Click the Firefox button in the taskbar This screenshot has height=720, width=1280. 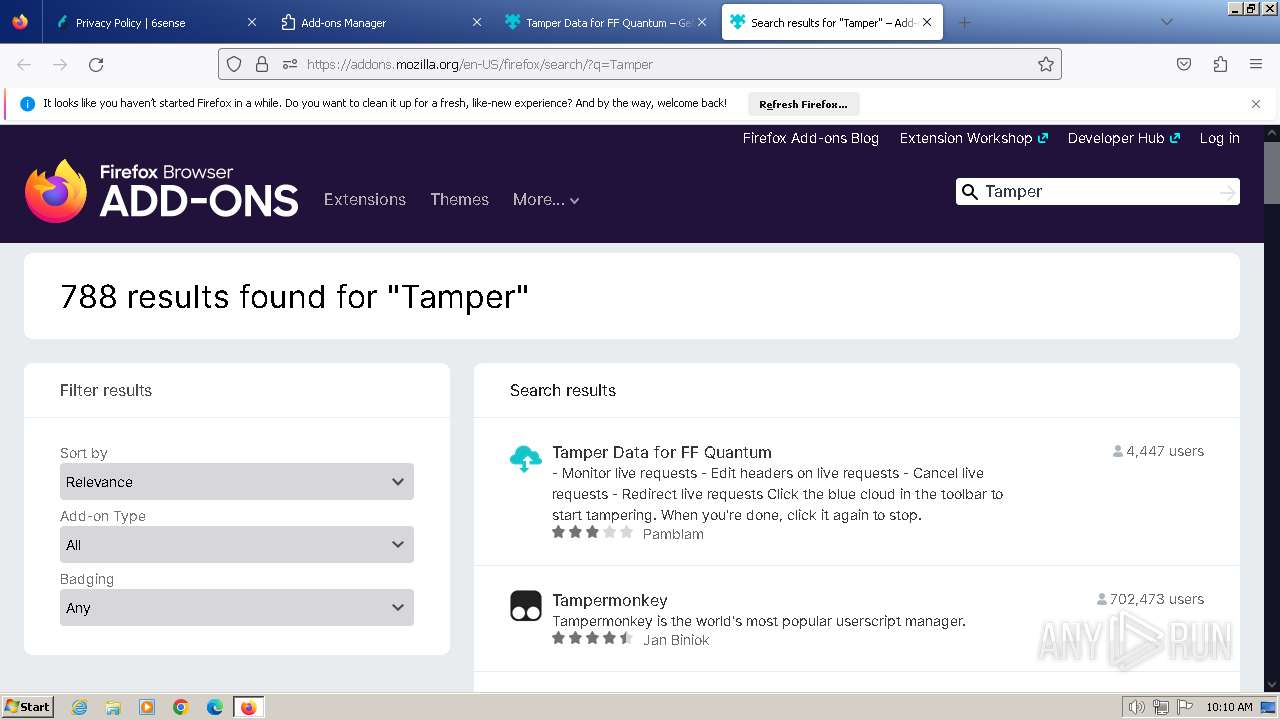click(248, 707)
